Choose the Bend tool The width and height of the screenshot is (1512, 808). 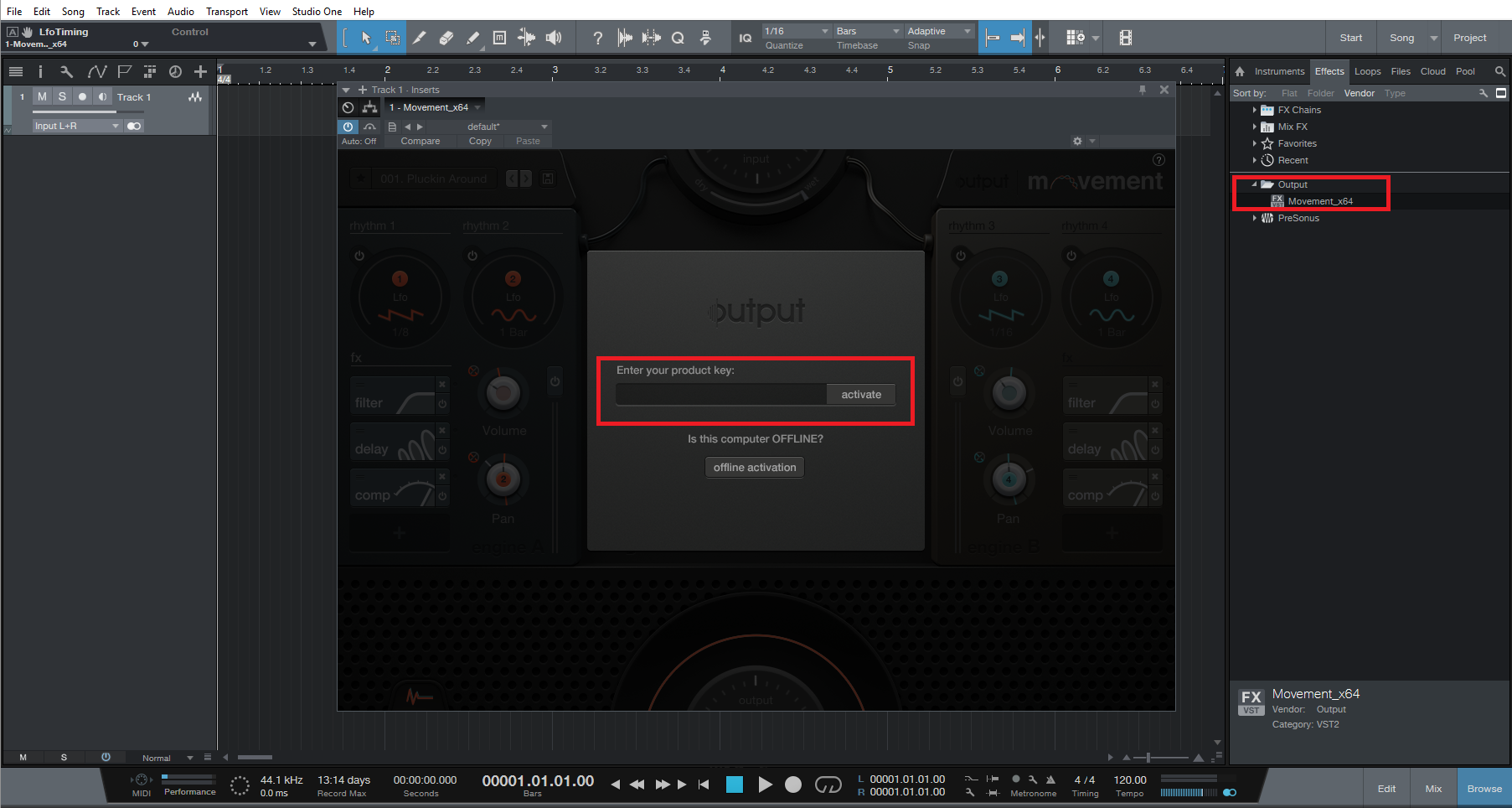527,38
